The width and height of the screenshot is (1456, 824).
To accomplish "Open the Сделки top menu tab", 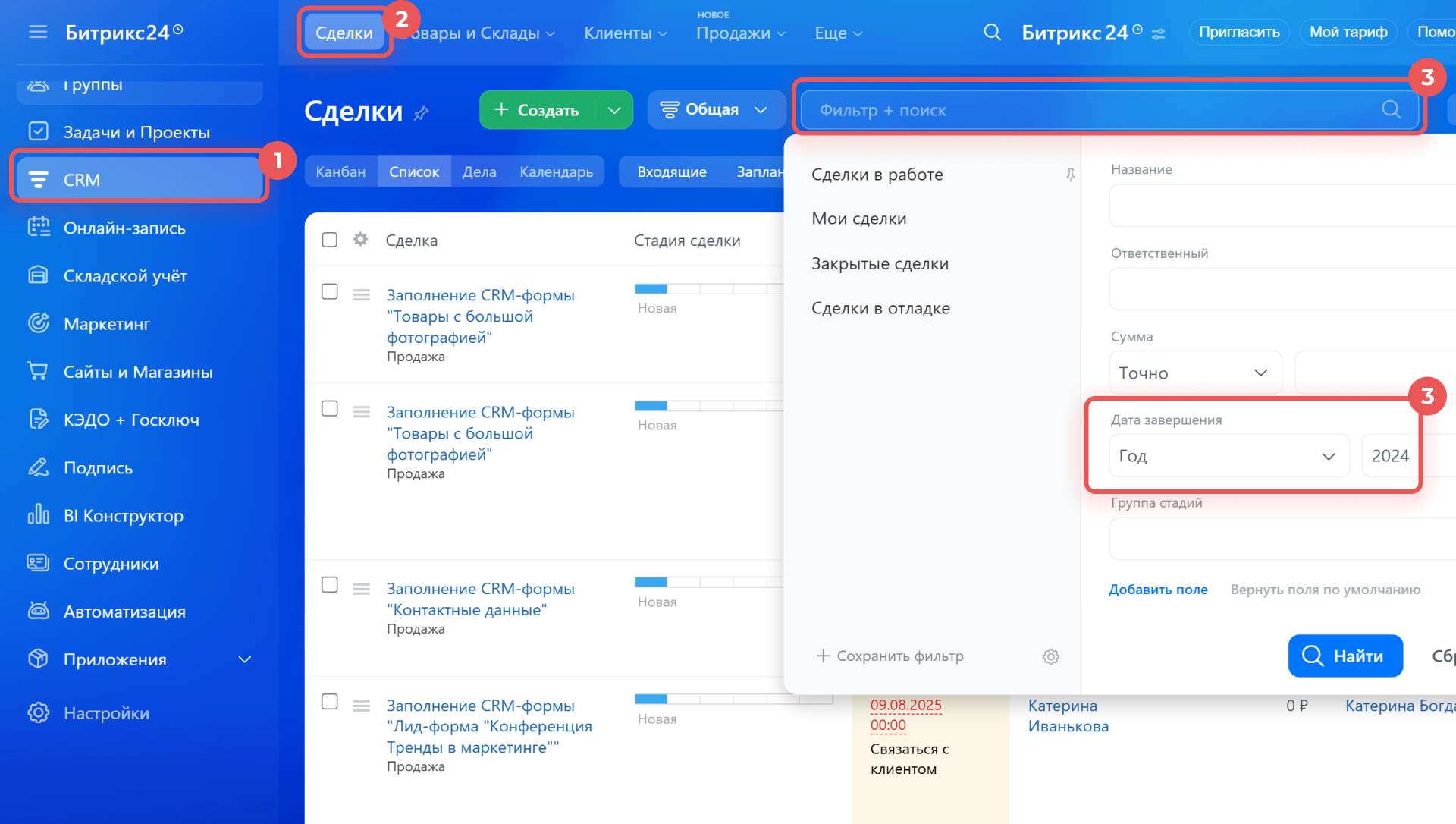I will tap(344, 33).
